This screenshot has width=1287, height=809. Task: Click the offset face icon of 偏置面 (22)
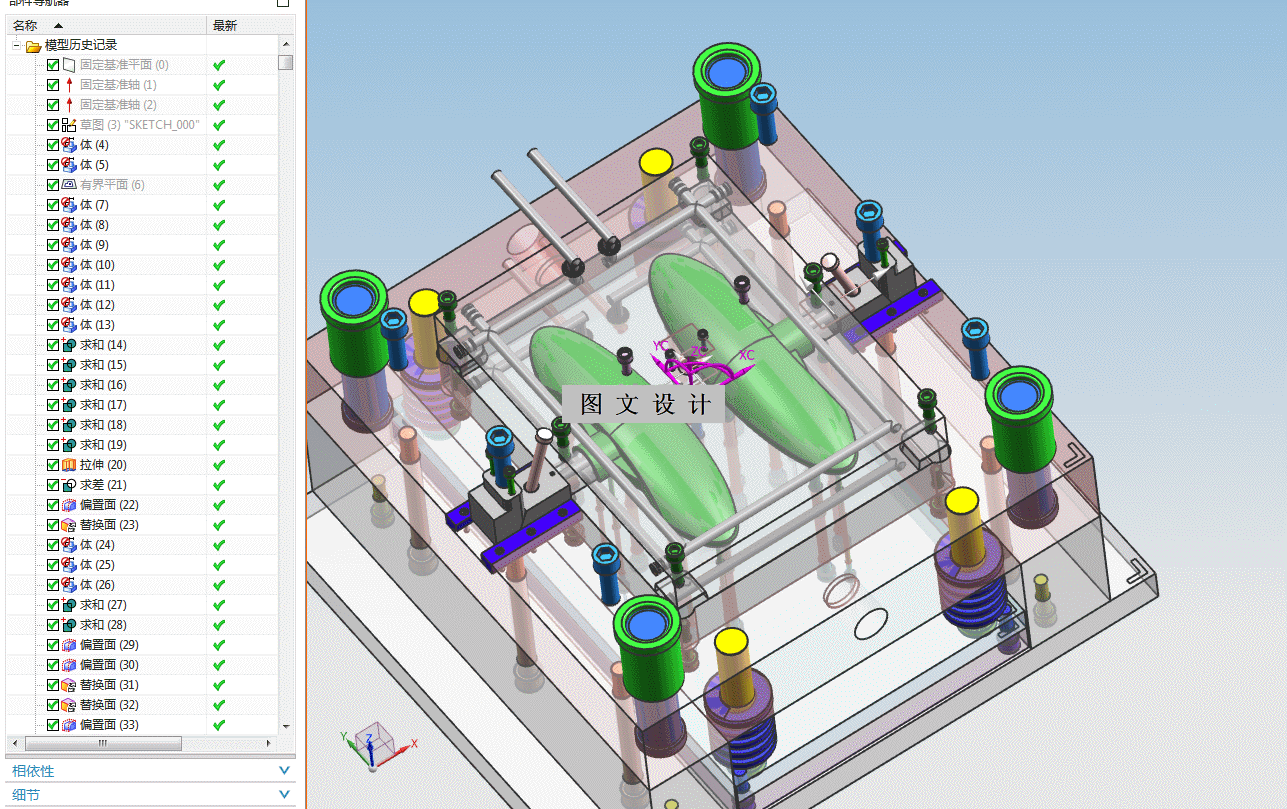[x=69, y=505]
